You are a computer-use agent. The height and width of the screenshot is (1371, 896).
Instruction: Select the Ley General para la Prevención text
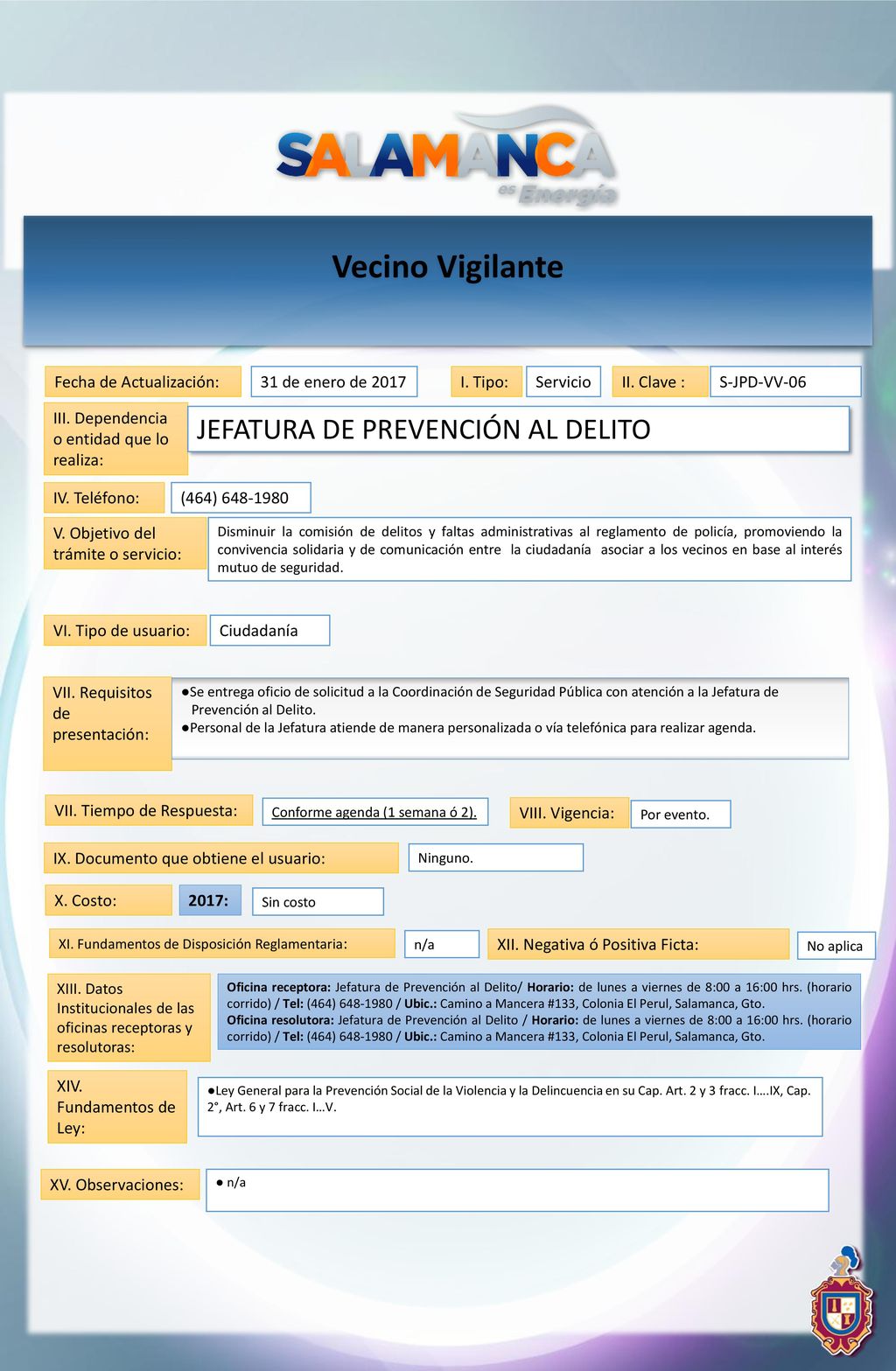(509, 1098)
